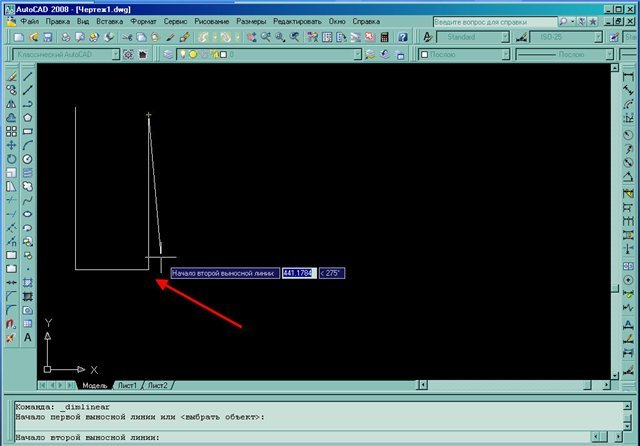Screen dimensions: 640x446
Task: Click the dynamic input distance field 441.1784
Action: [x=299, y=273]
